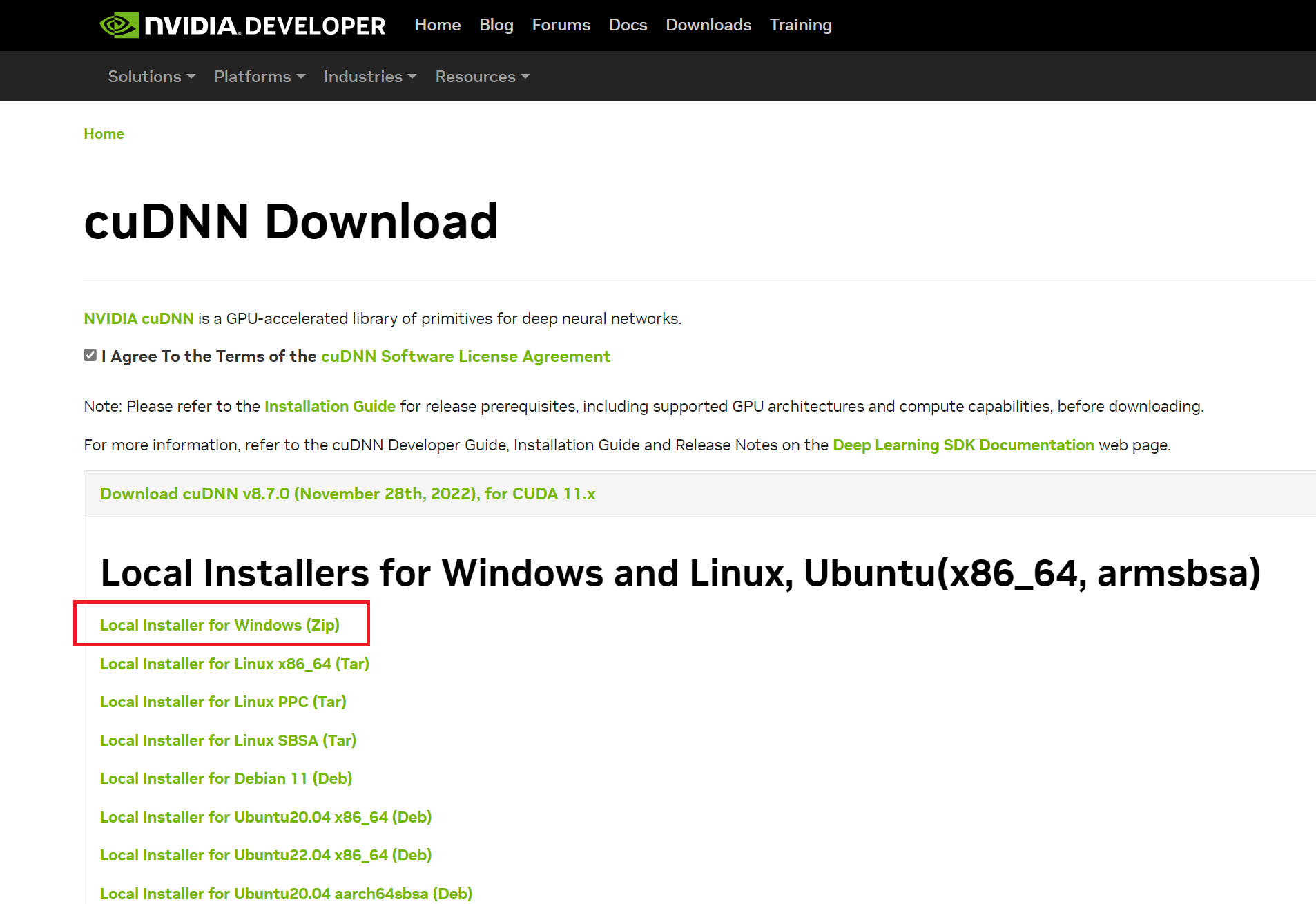Expand the Platforms dropdown menu
Screen dimensions: 1316x904
click(x=260, y=76)
